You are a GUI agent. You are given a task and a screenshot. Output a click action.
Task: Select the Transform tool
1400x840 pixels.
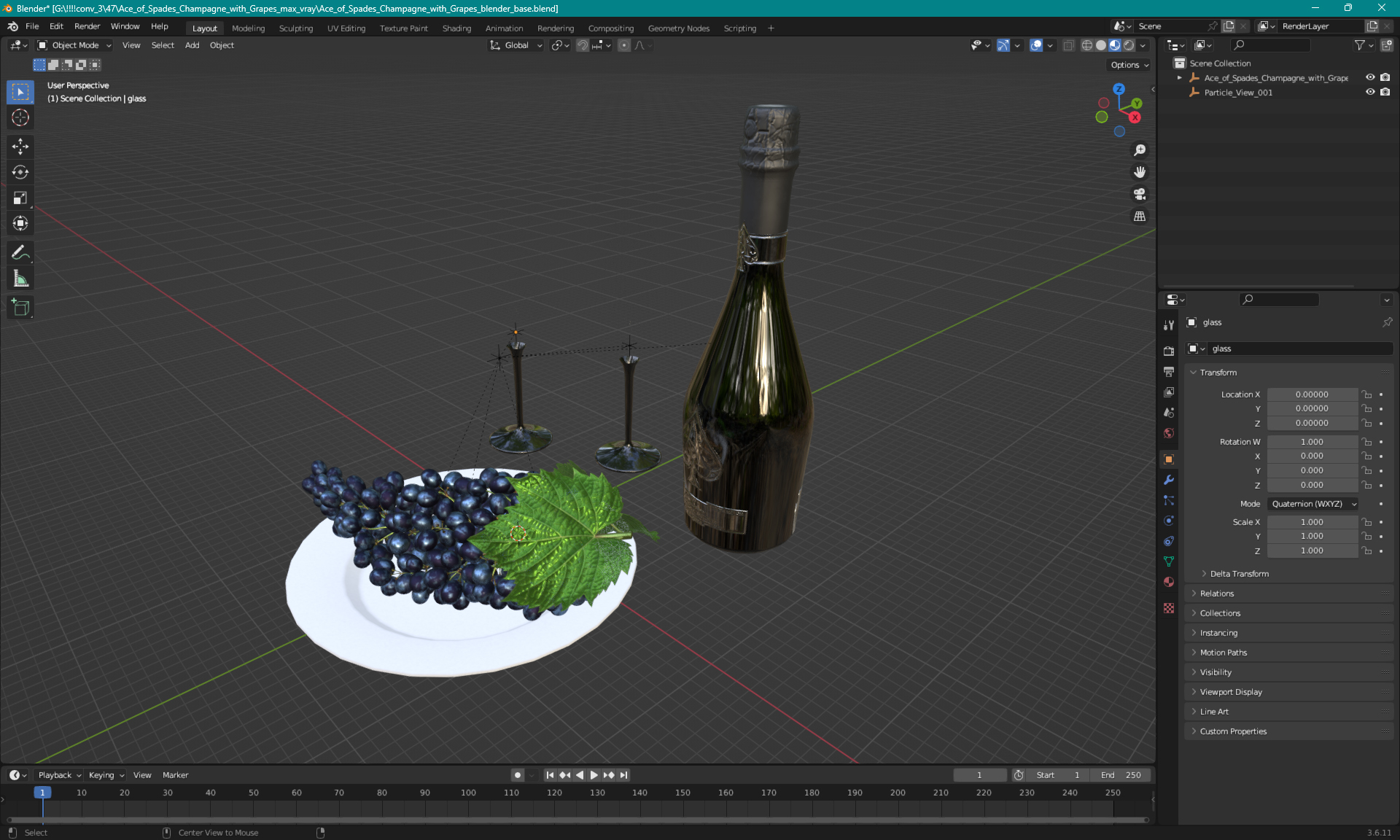tap(20, 223)
